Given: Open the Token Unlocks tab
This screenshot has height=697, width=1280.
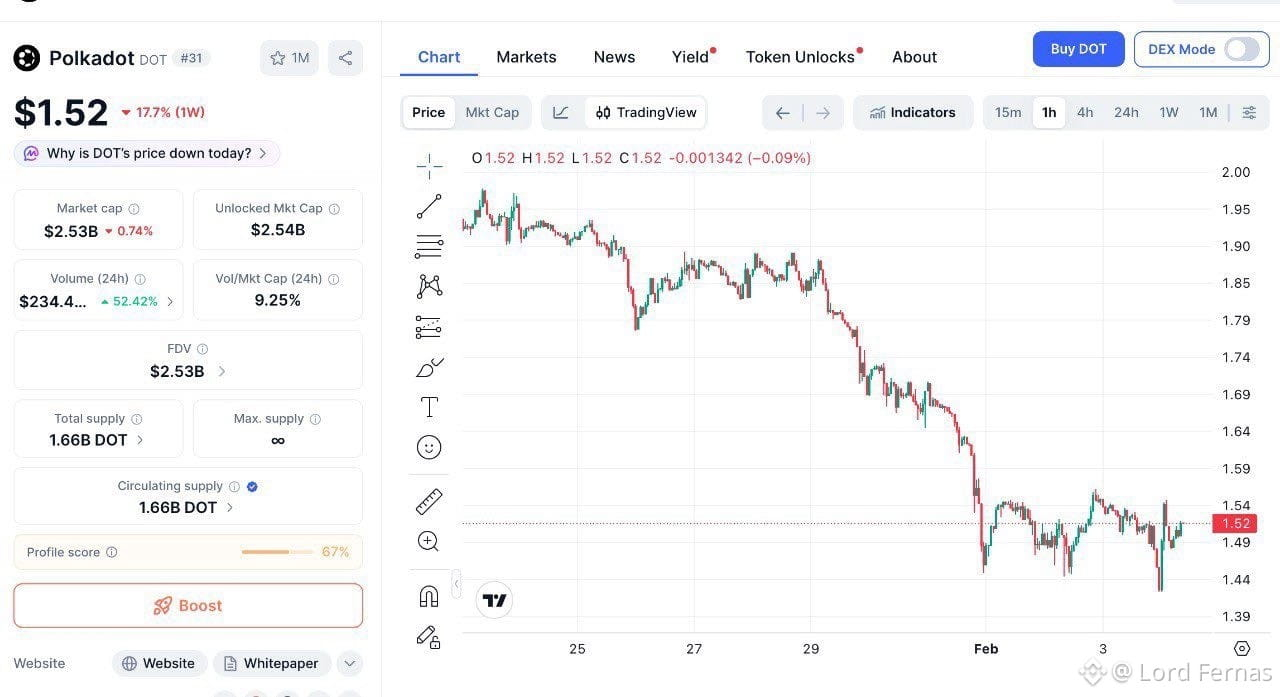Looking at the screenshot, I should 800,57.
